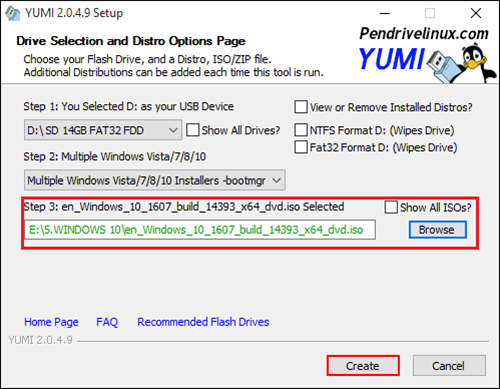Screen dimensions: 500x389
Task: Open the USB drive D:\ SD 14GB dropdown
Action: (x=103, y=130)
